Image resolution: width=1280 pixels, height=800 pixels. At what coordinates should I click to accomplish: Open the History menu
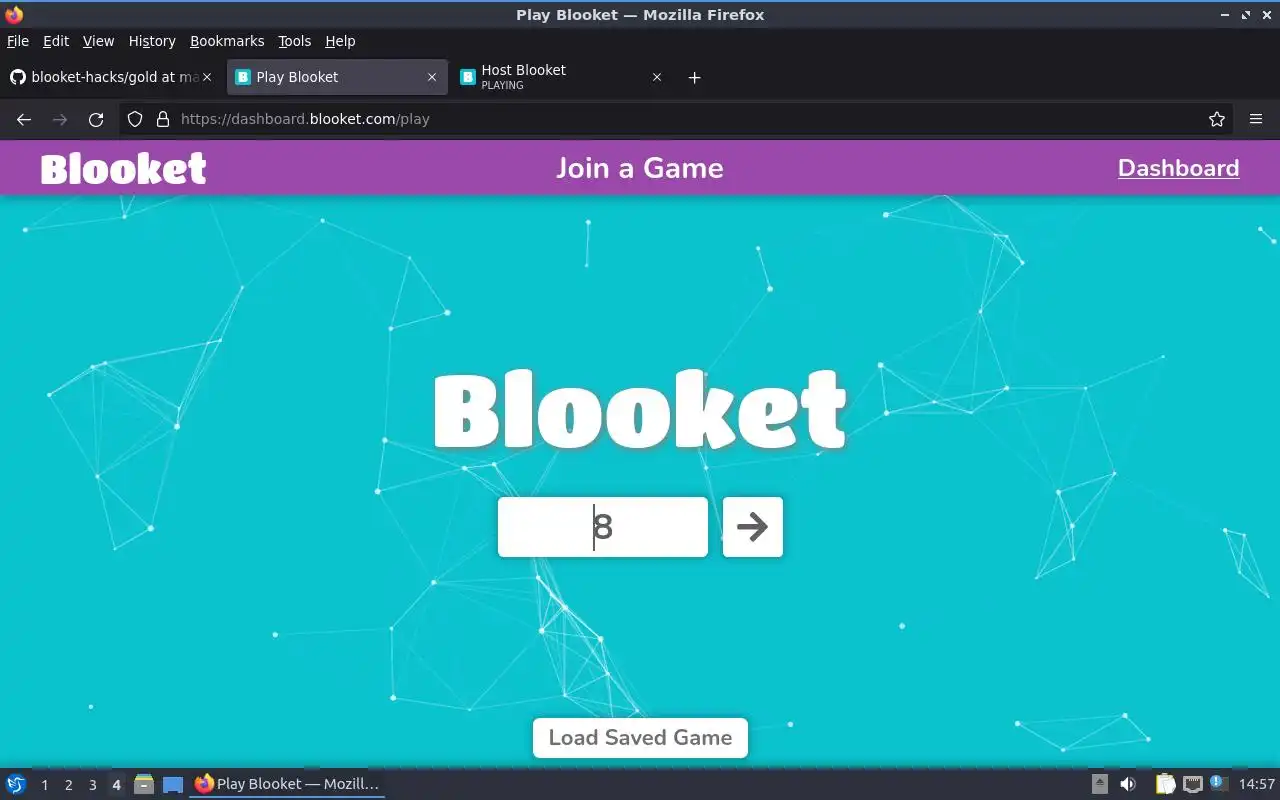(x=152, y=41)
